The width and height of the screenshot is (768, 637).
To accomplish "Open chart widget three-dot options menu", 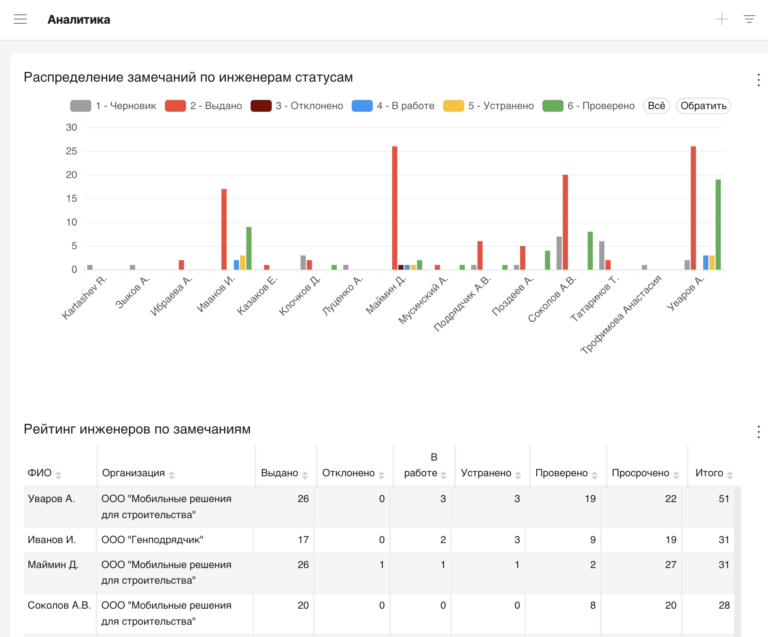I will 758,81.
